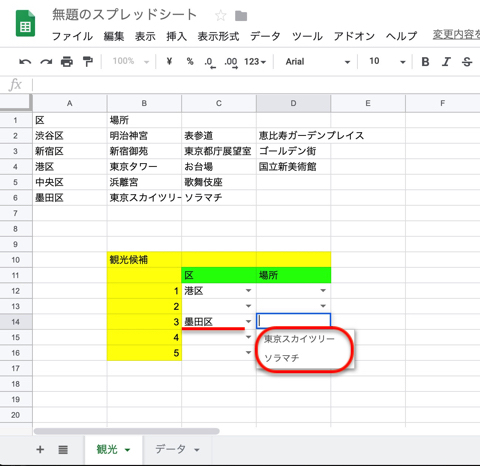The height and width of the screenshot is (466, 480).
Task: Open the データ sheet tab menu arrow
Action: coord(197,450)
